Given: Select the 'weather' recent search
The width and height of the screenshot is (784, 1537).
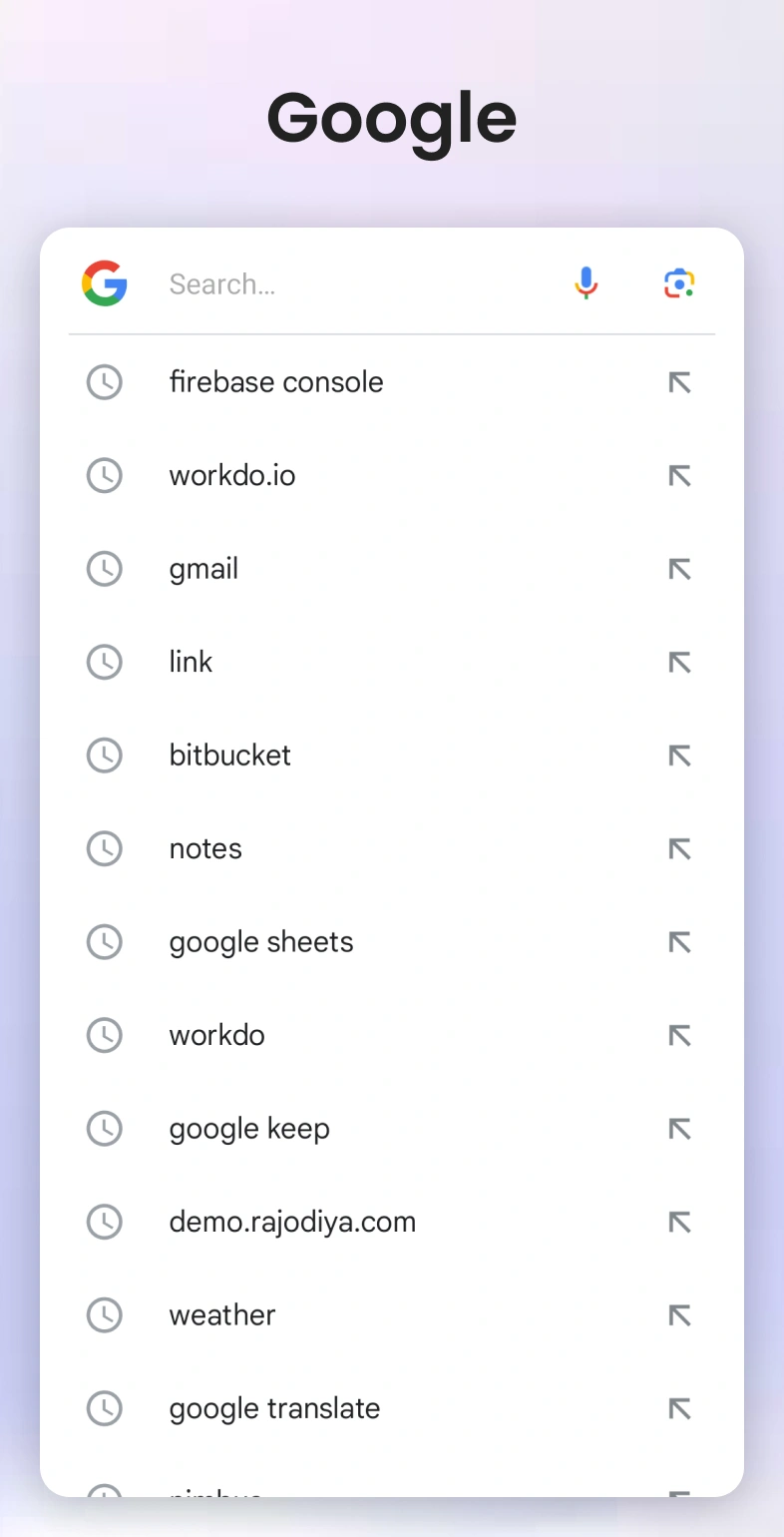Looking at the screenshot, I should 222,1315.
